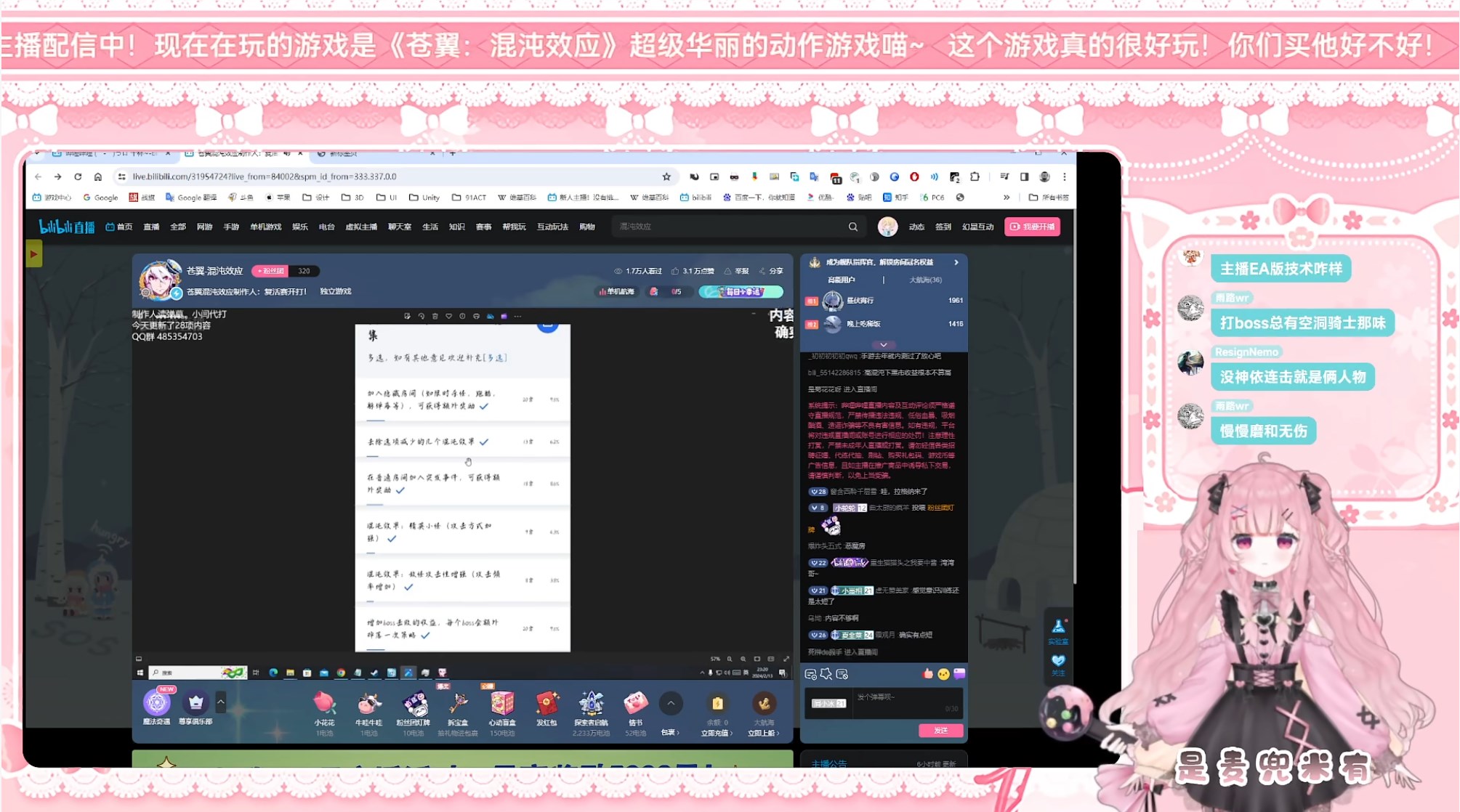Reload the bilibili live page

click(x=78, y=176)
